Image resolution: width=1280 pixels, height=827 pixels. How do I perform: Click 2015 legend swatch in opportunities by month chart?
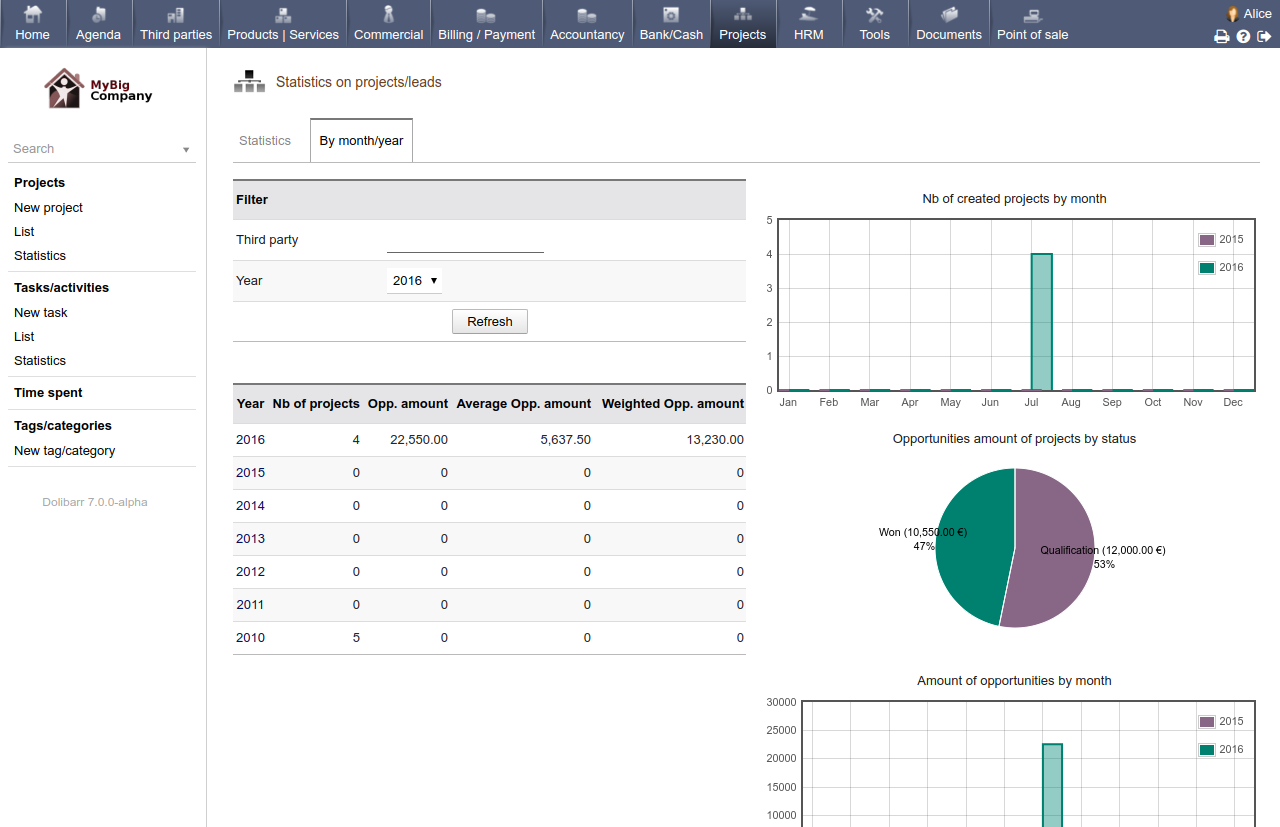pyautogui.click(x=1207, y=722)
